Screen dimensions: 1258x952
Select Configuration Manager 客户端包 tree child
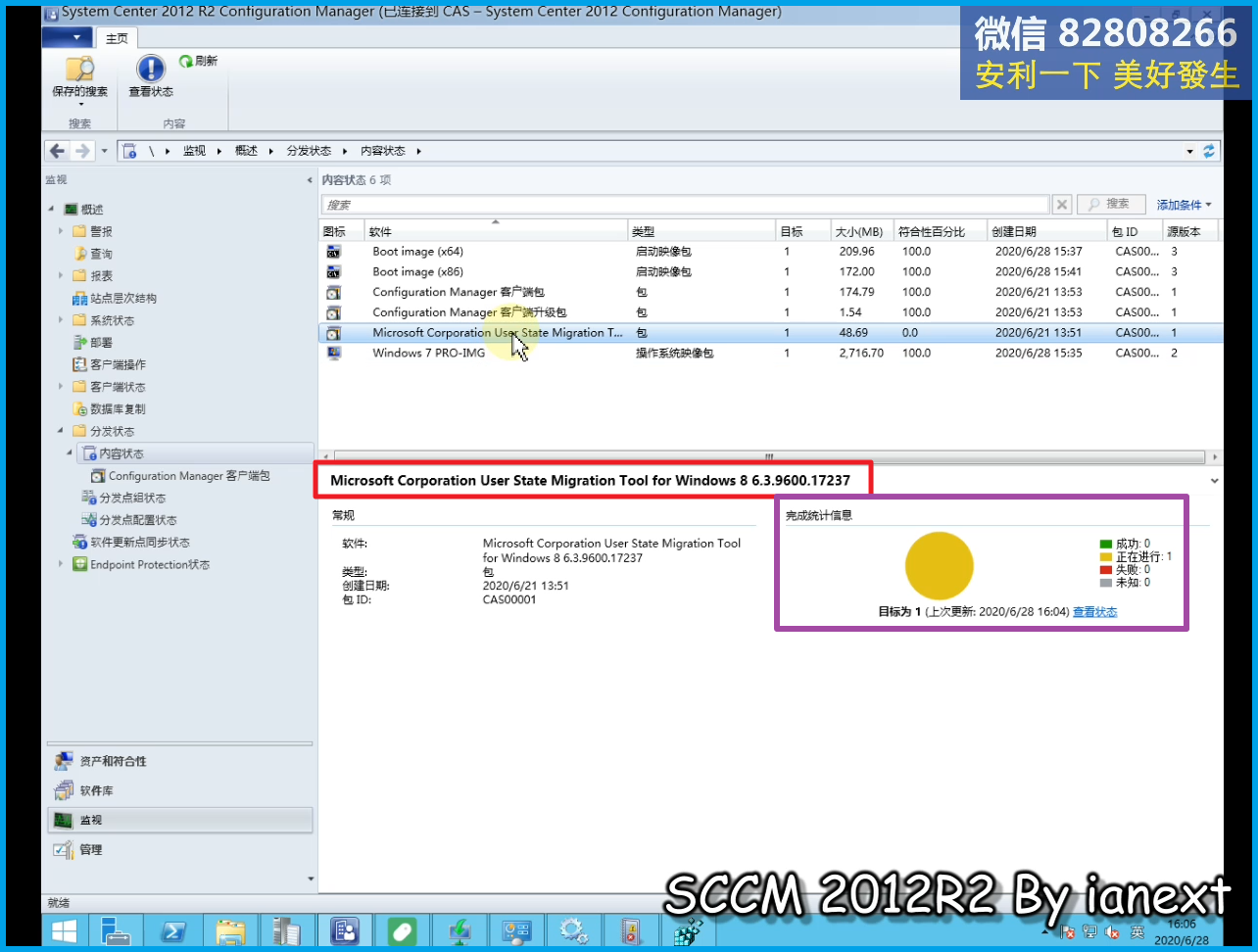(x=180, y=476)
